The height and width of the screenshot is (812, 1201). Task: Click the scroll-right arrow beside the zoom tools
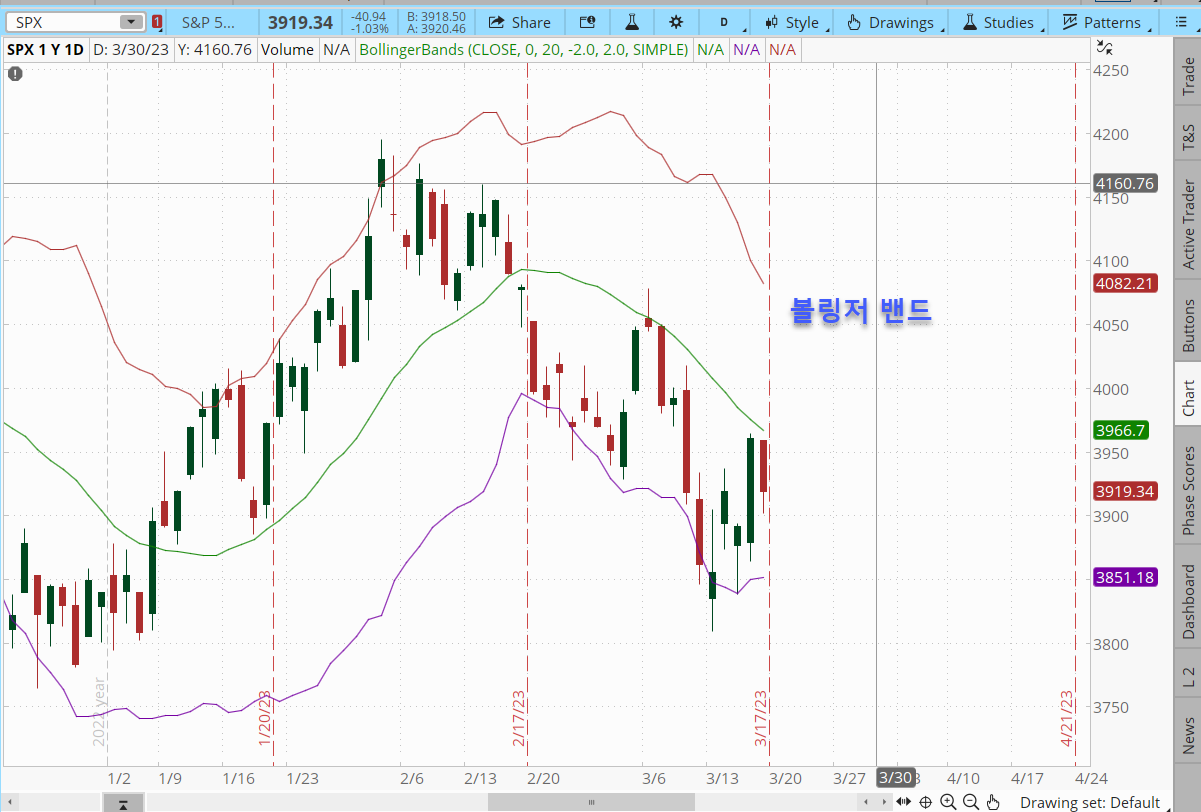tap(884, 802)
